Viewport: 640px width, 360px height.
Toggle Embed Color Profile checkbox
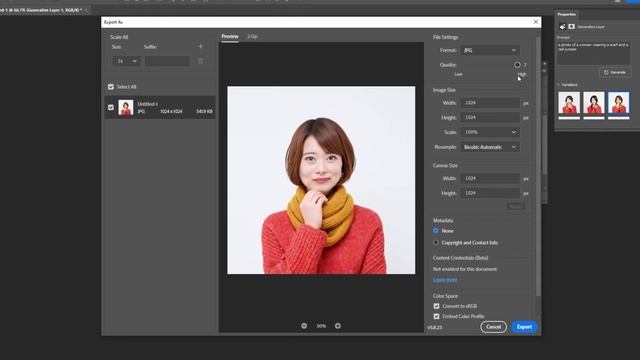point(436,316)
